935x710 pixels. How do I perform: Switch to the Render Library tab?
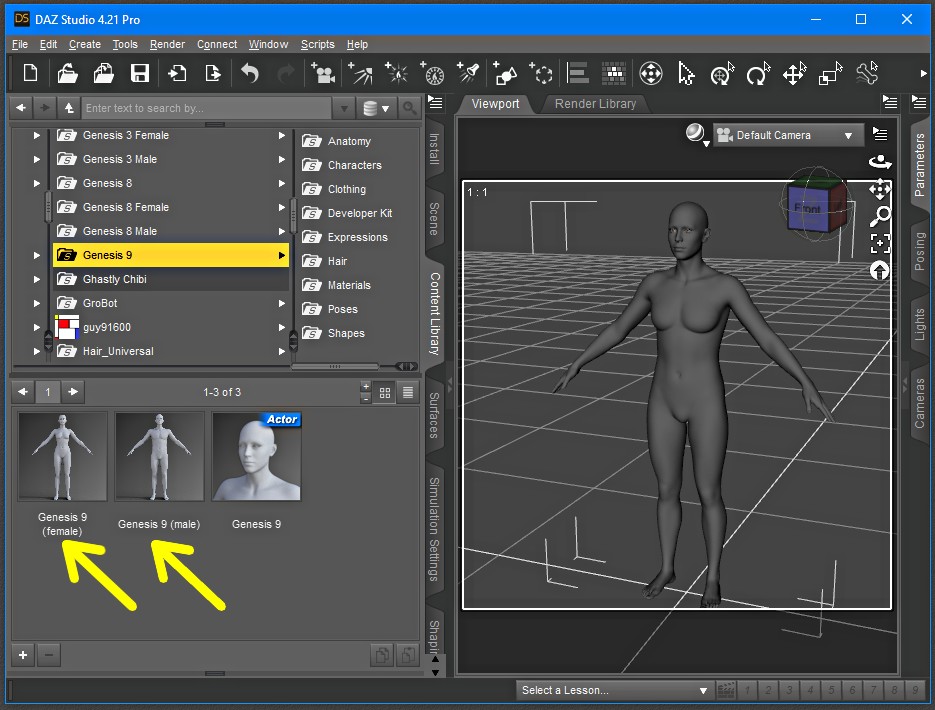pyautogui.click(x=595, y=104)
